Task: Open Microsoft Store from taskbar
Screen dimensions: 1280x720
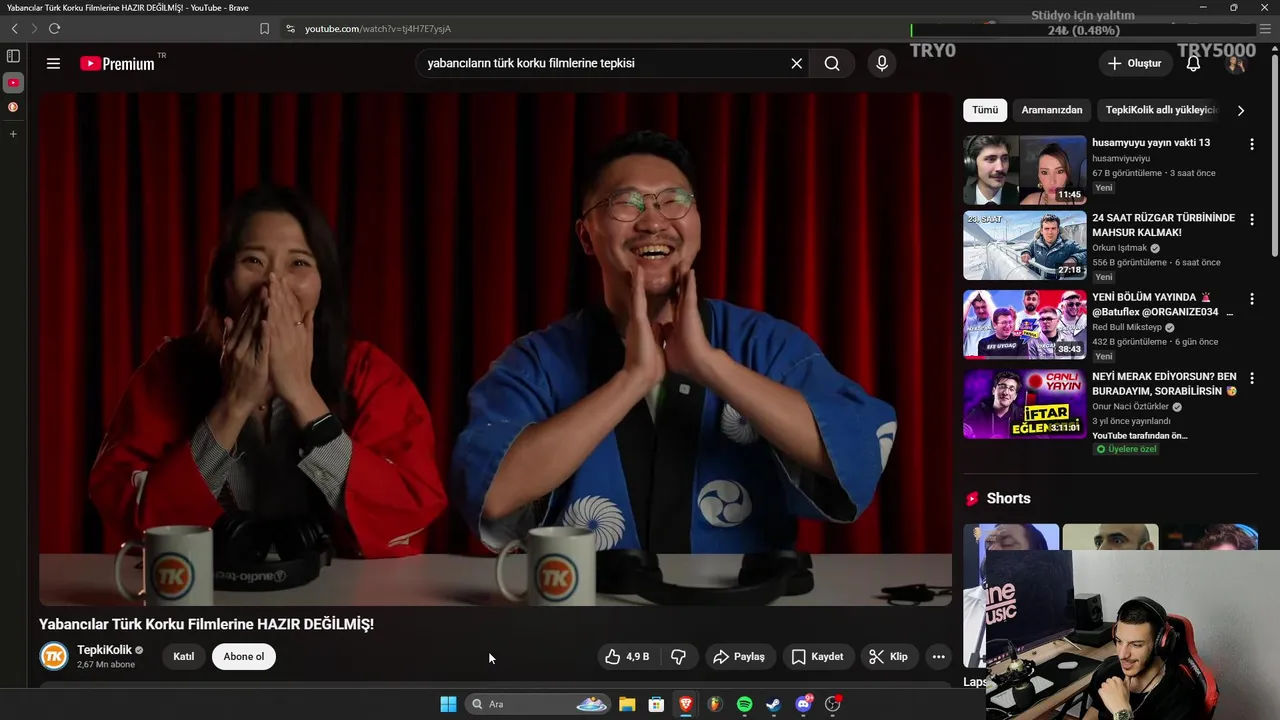Action: pyautogui.click(x=656, y=704)
